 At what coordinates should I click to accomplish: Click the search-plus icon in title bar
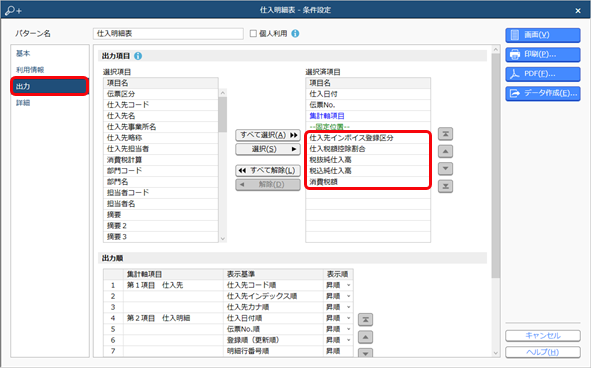[14, 10]
